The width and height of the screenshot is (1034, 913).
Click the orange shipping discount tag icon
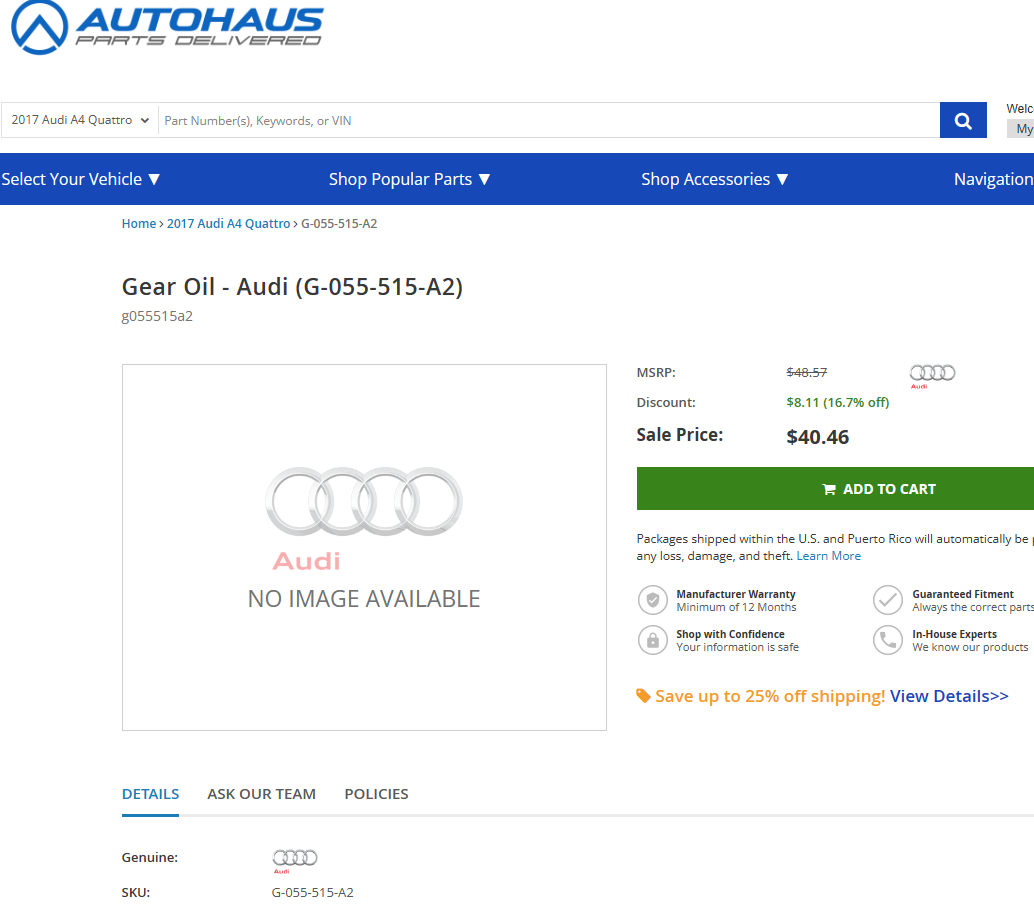click(643, 695)
